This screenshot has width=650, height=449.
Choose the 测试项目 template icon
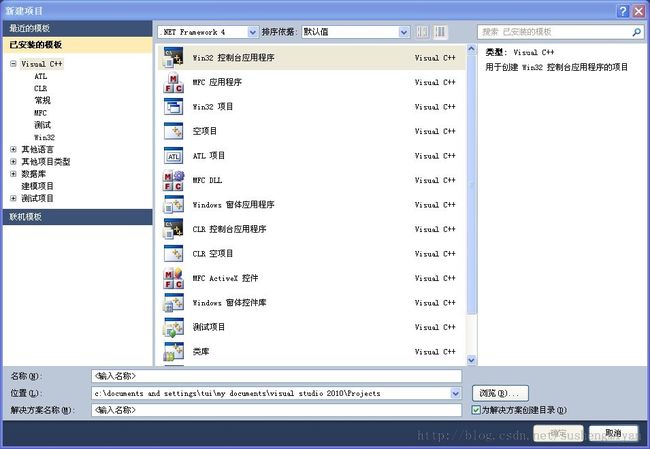point(173,327)
